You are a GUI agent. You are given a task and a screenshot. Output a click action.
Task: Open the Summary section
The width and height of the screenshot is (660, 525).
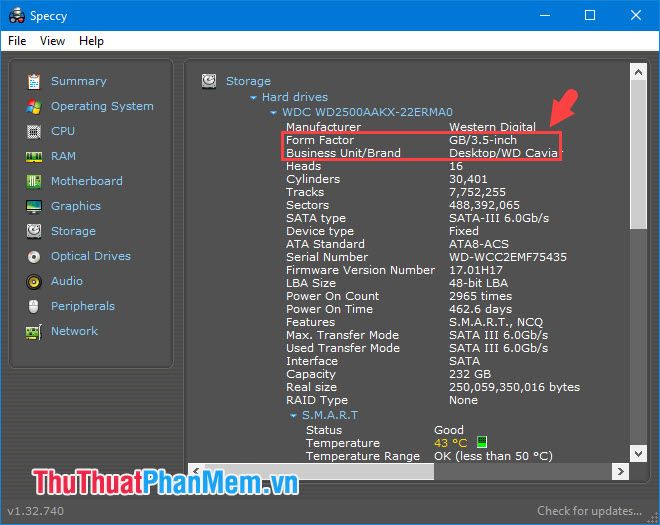tap(79, 81)
